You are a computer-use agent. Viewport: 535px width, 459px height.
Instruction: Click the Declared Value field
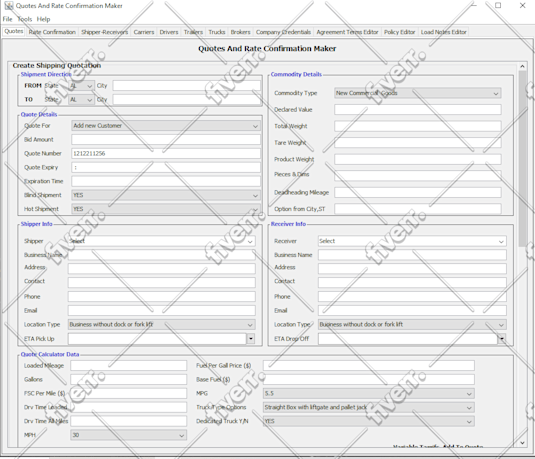418,110
